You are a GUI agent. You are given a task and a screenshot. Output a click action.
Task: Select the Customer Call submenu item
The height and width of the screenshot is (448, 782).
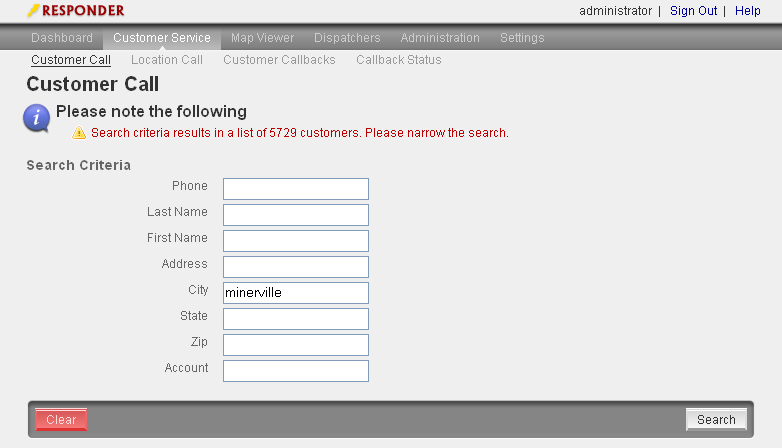[71, 60]
